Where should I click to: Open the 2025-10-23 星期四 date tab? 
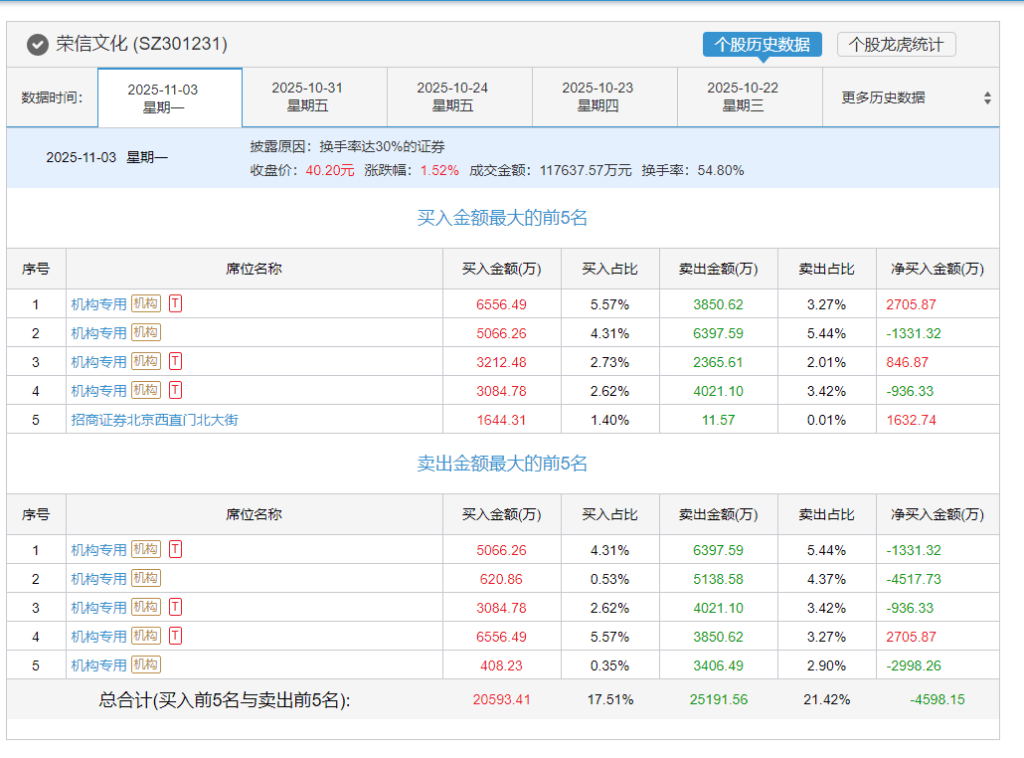[597, 97]
